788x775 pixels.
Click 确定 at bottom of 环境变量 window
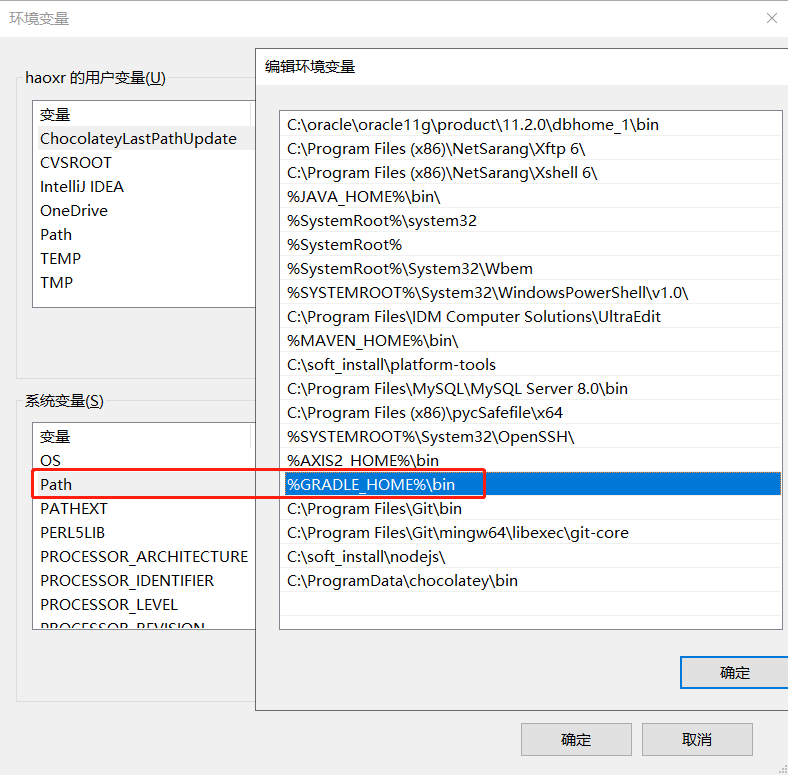576,739
